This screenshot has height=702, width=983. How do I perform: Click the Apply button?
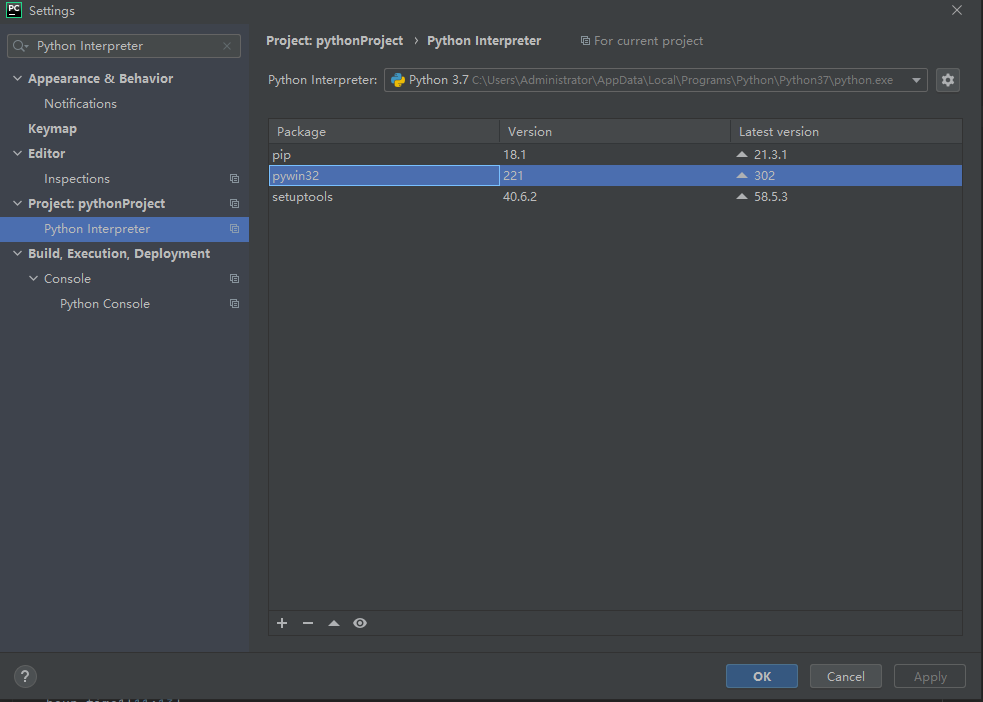tap(930, 676)
